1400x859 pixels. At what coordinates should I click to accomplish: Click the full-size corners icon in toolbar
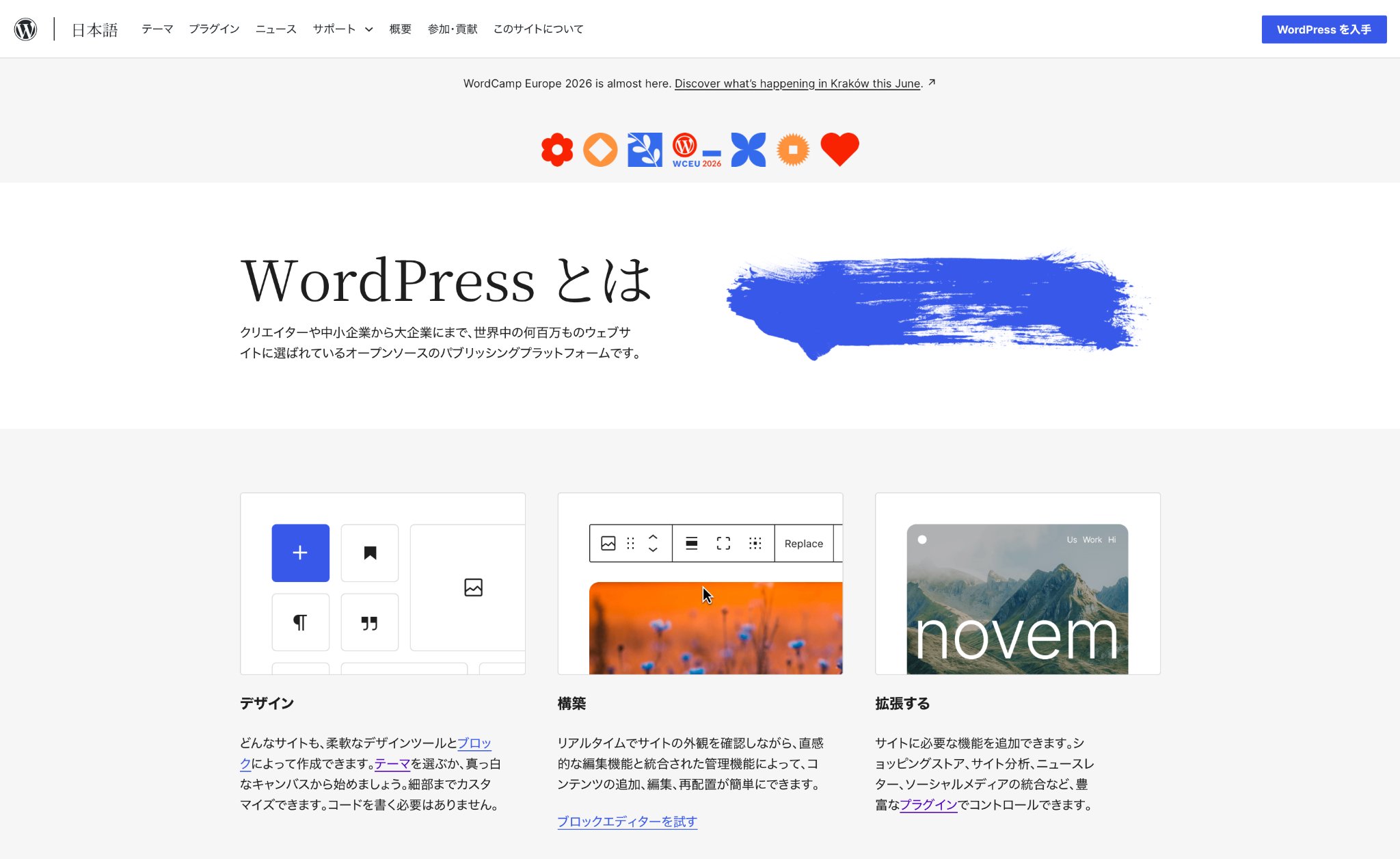click(723, 543)
